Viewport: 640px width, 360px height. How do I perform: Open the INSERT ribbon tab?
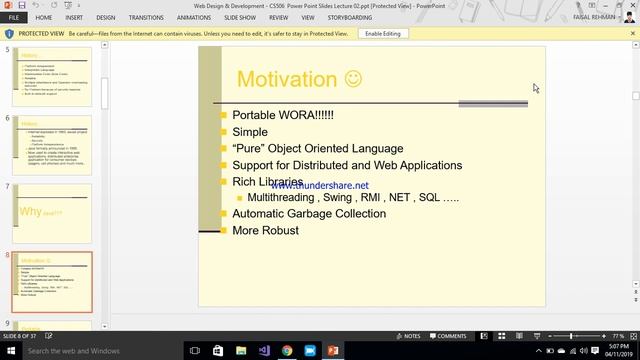coord(74,18)
